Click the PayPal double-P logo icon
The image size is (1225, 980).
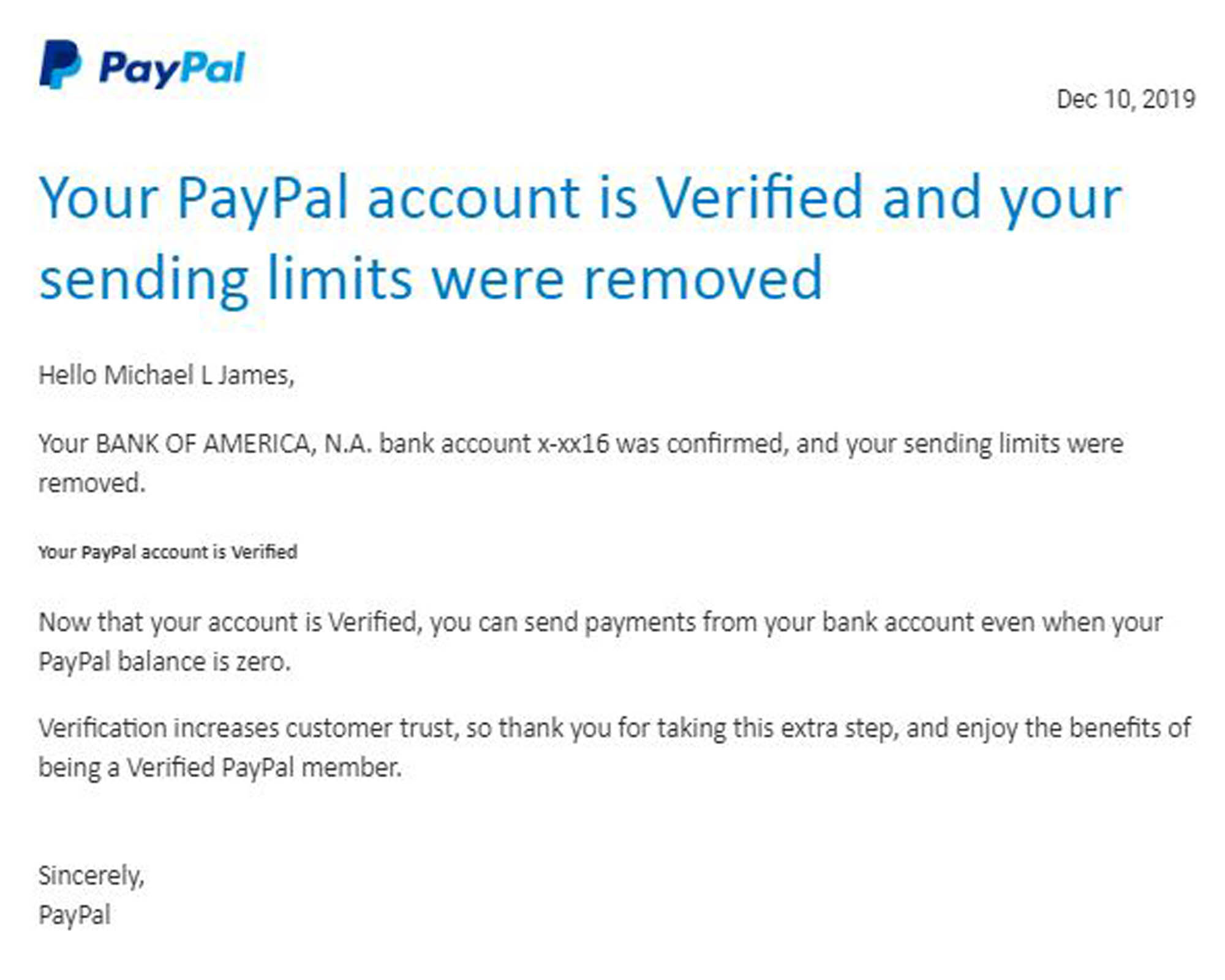click(59, 64)
